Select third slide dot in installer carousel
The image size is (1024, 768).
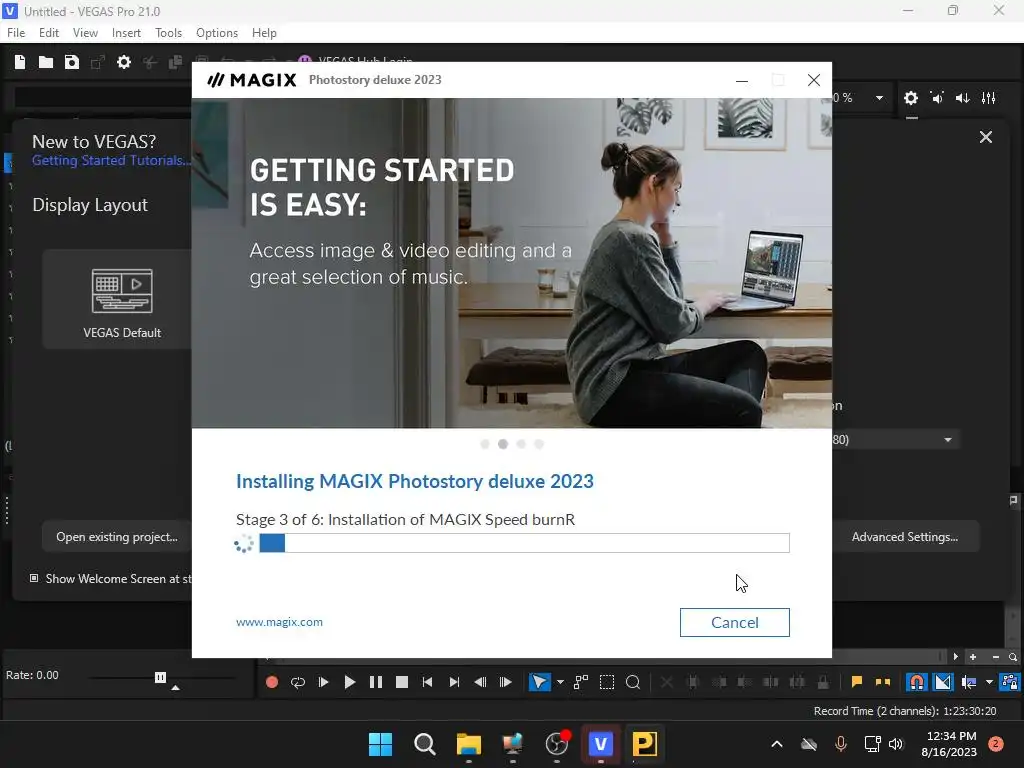tap(521, 444)
